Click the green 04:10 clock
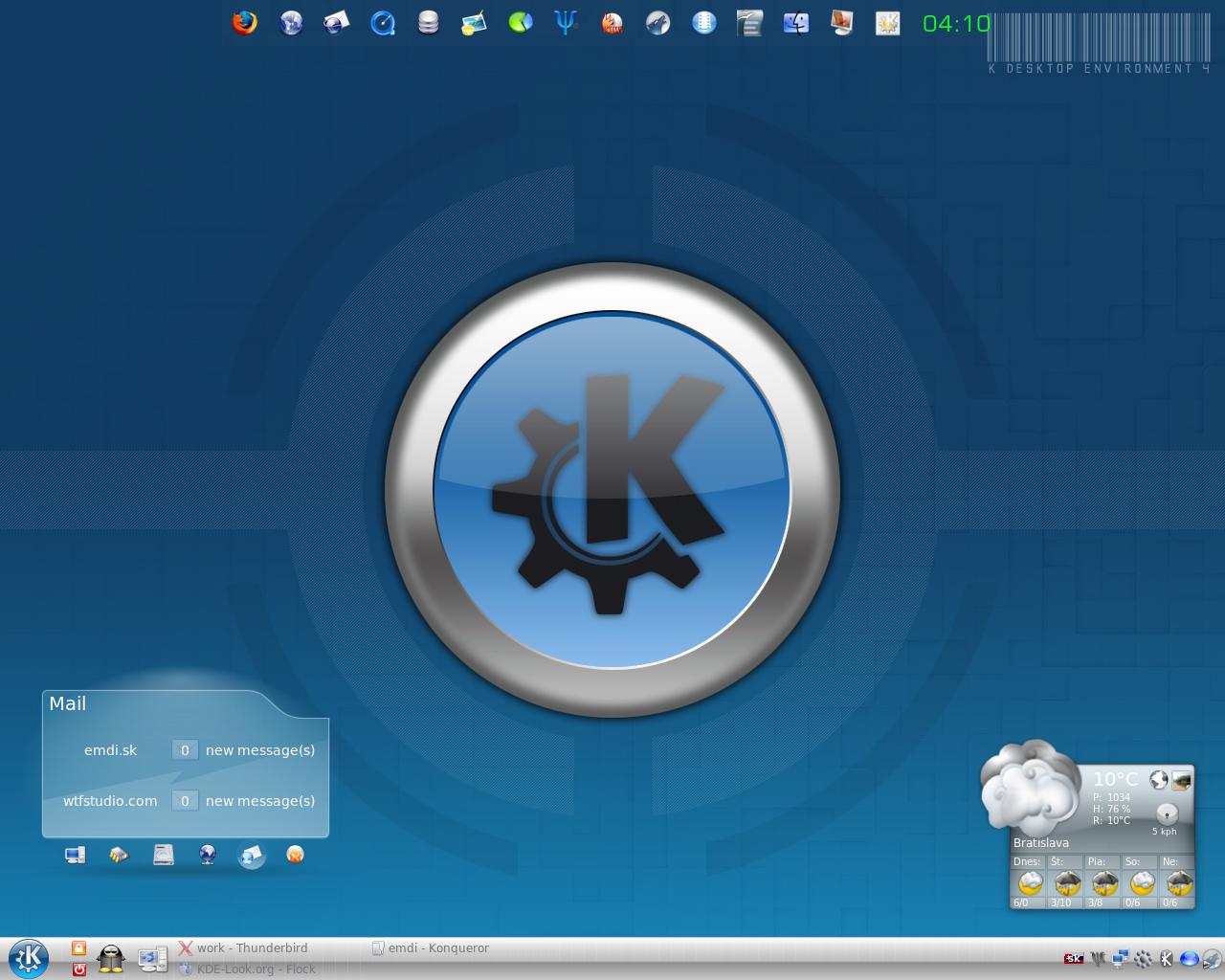The image size is (1225, 980). 956,23
